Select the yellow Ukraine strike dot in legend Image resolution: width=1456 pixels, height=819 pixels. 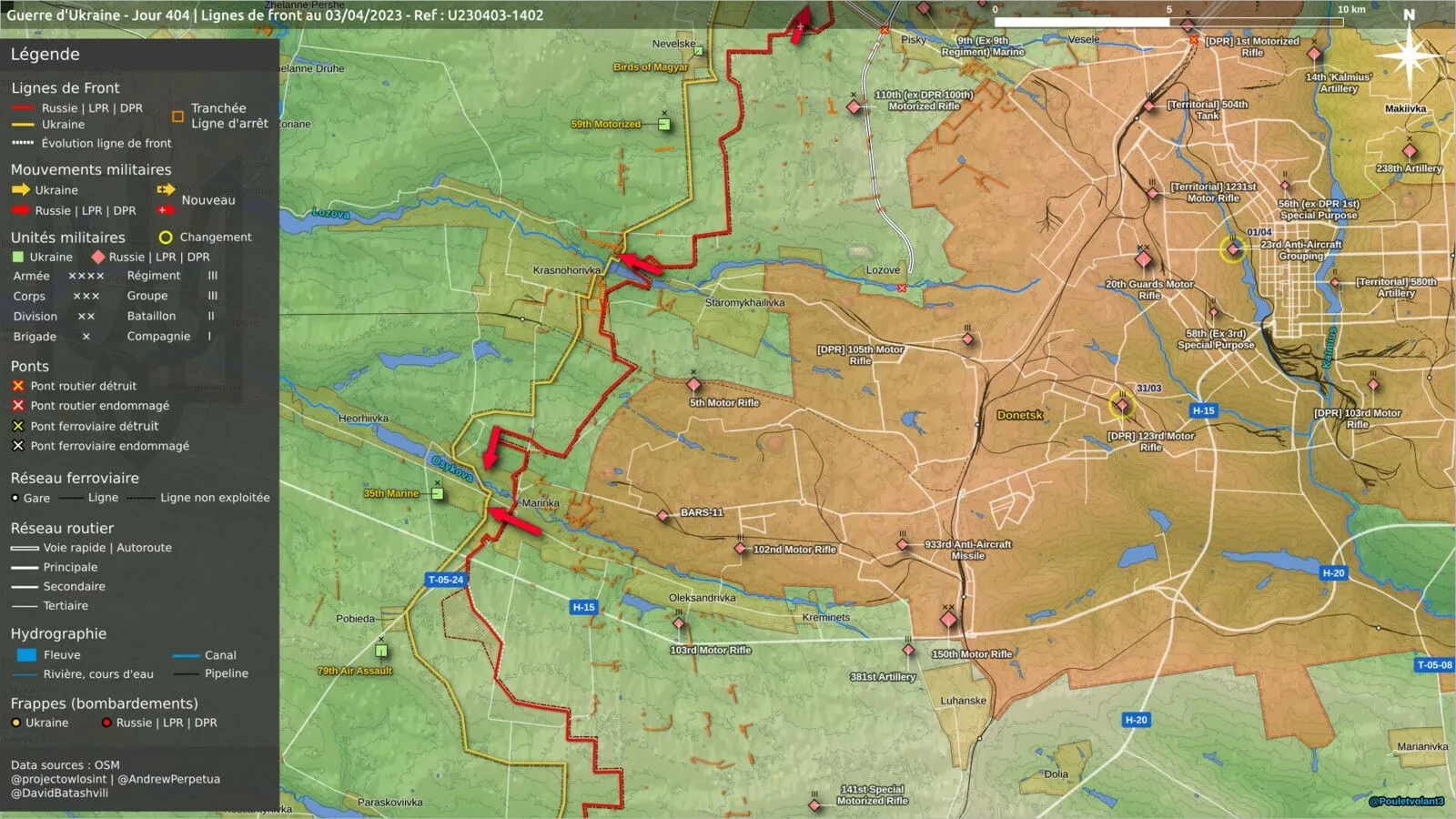click(15, 723)
